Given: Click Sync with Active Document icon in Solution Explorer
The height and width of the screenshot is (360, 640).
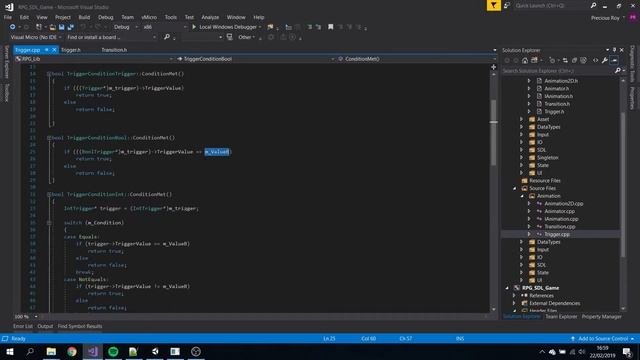Looking at the screenshot, I should tap(565, 60).
